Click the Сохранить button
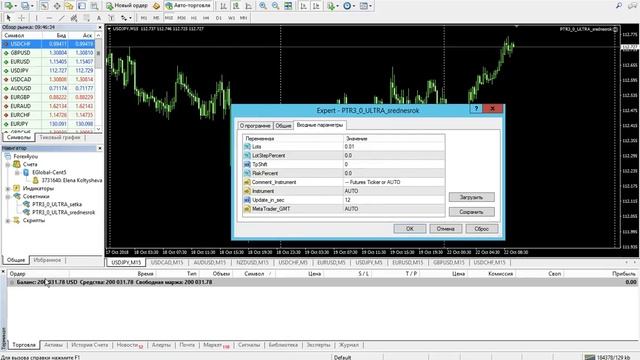This screenshot has width=640, height=360. (x=471, y=212)
